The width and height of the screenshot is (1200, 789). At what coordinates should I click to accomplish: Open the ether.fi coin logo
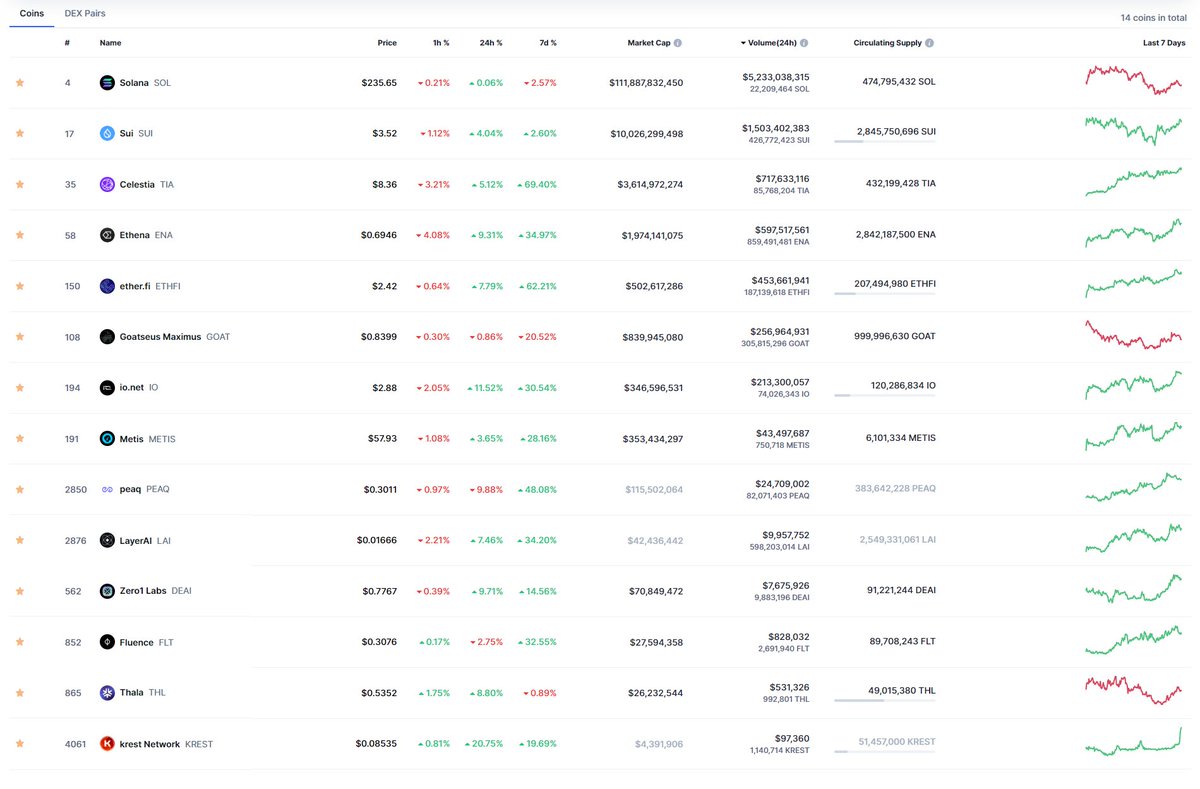tap(107, 286)
